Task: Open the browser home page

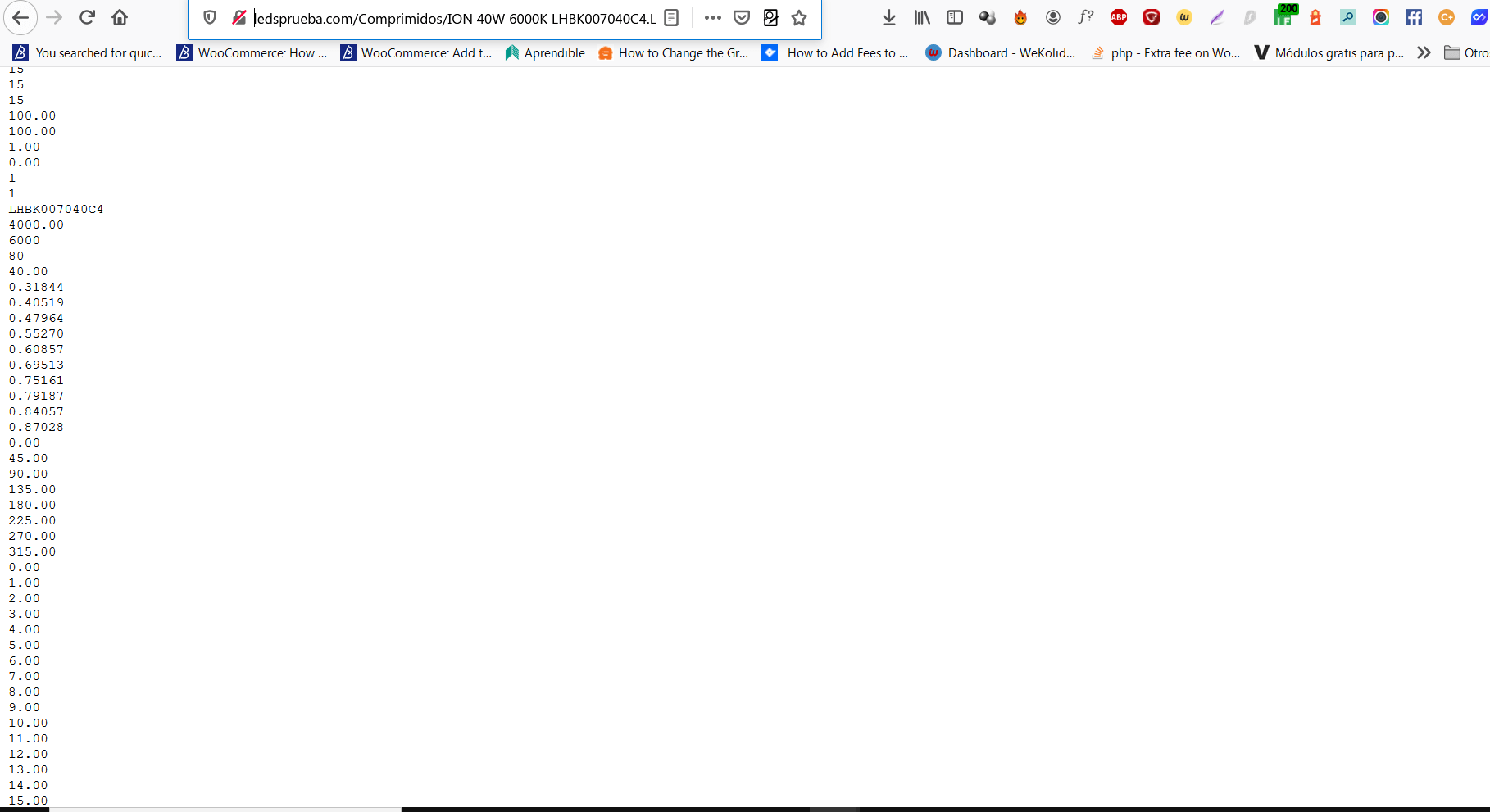Action: point(120,17)
